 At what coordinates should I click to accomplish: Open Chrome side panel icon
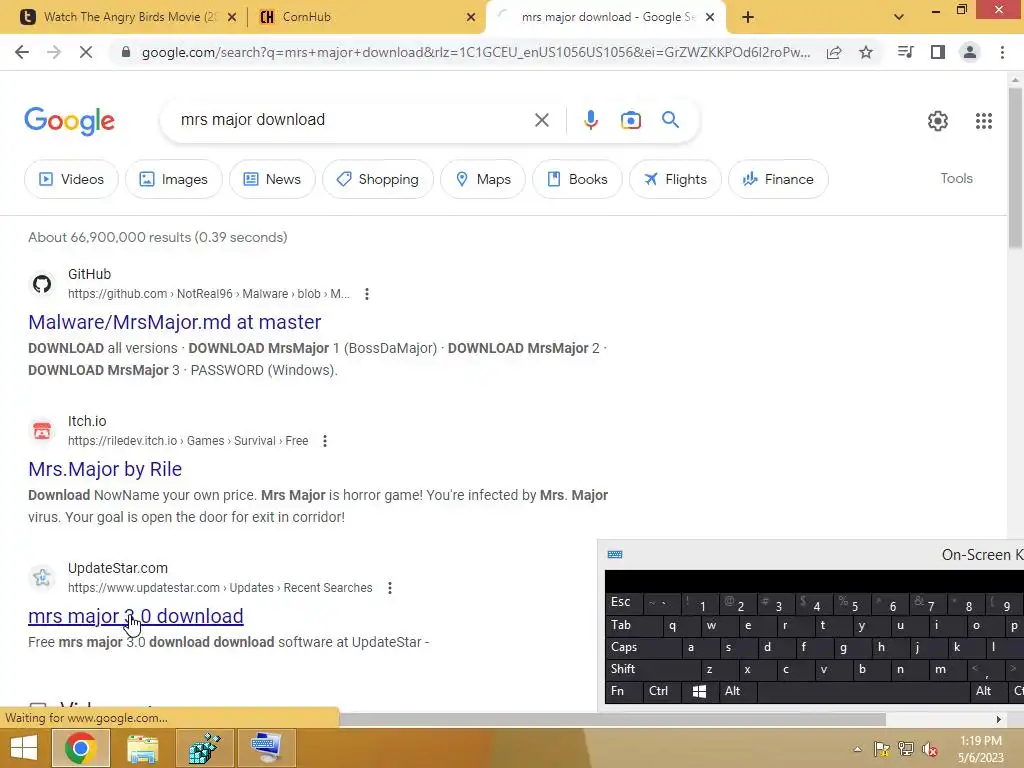click(x=938, y=52)
